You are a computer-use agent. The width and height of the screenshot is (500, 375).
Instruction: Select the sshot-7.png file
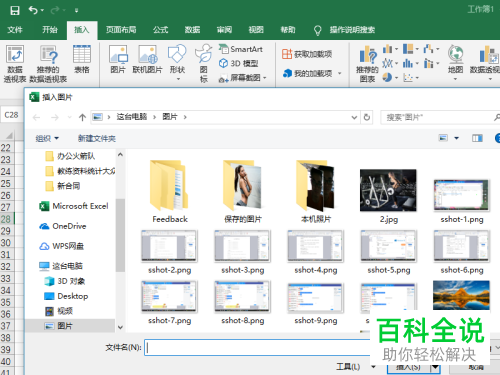[170, 303]
